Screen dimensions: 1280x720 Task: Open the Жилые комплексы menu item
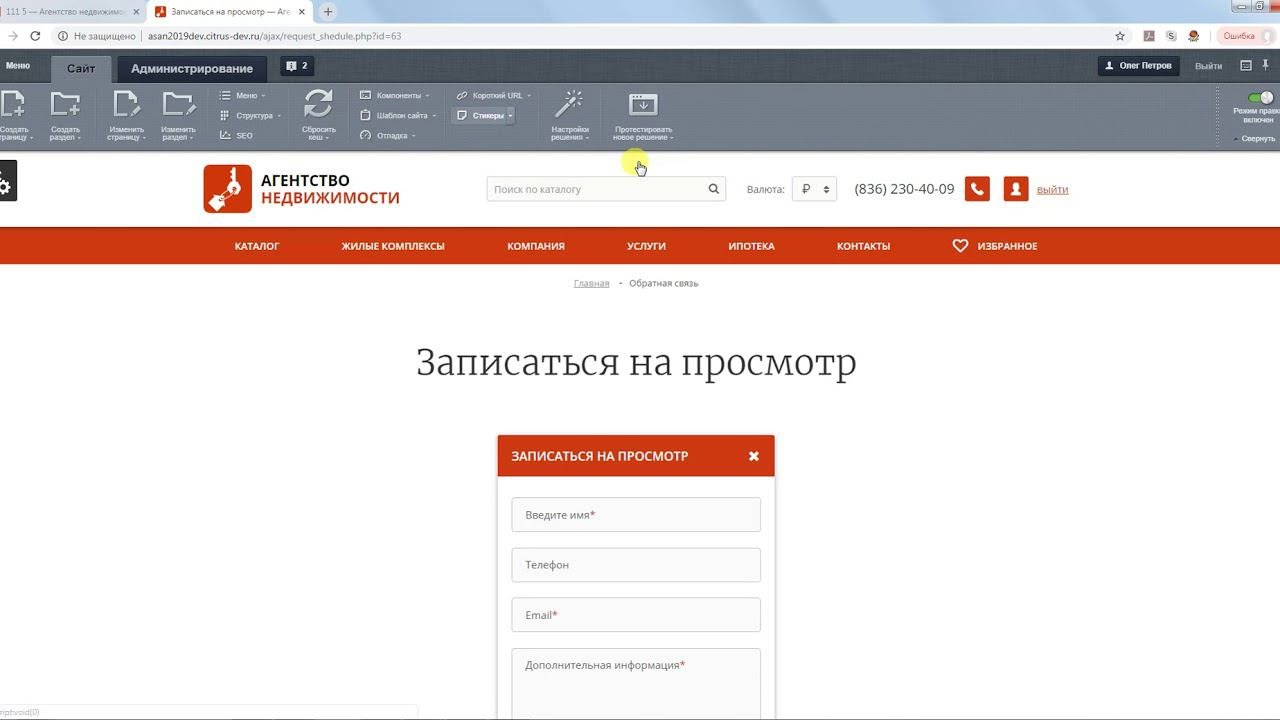[x=393, y=246]
